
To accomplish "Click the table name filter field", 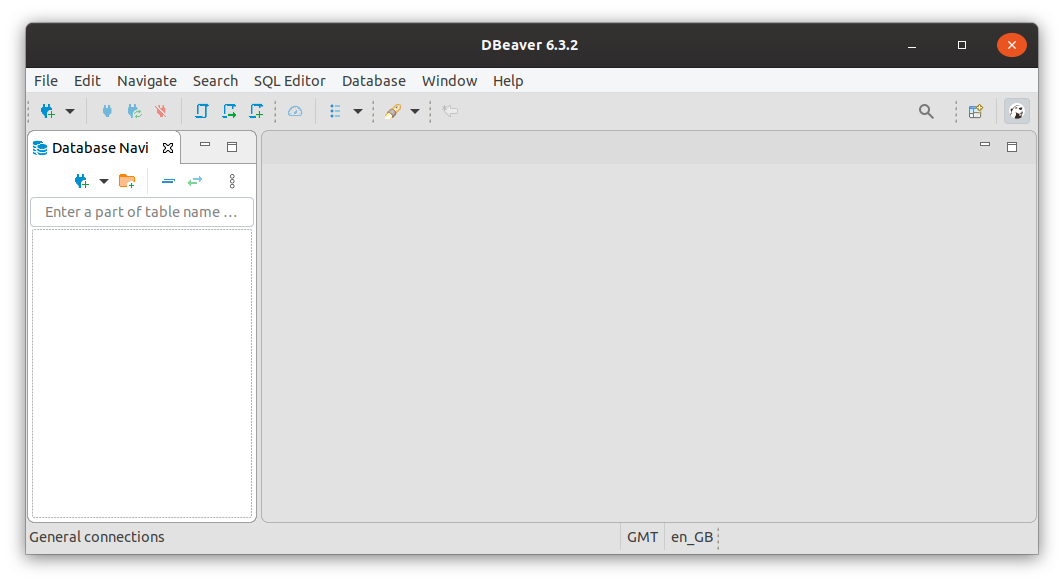I will (141, 212).
